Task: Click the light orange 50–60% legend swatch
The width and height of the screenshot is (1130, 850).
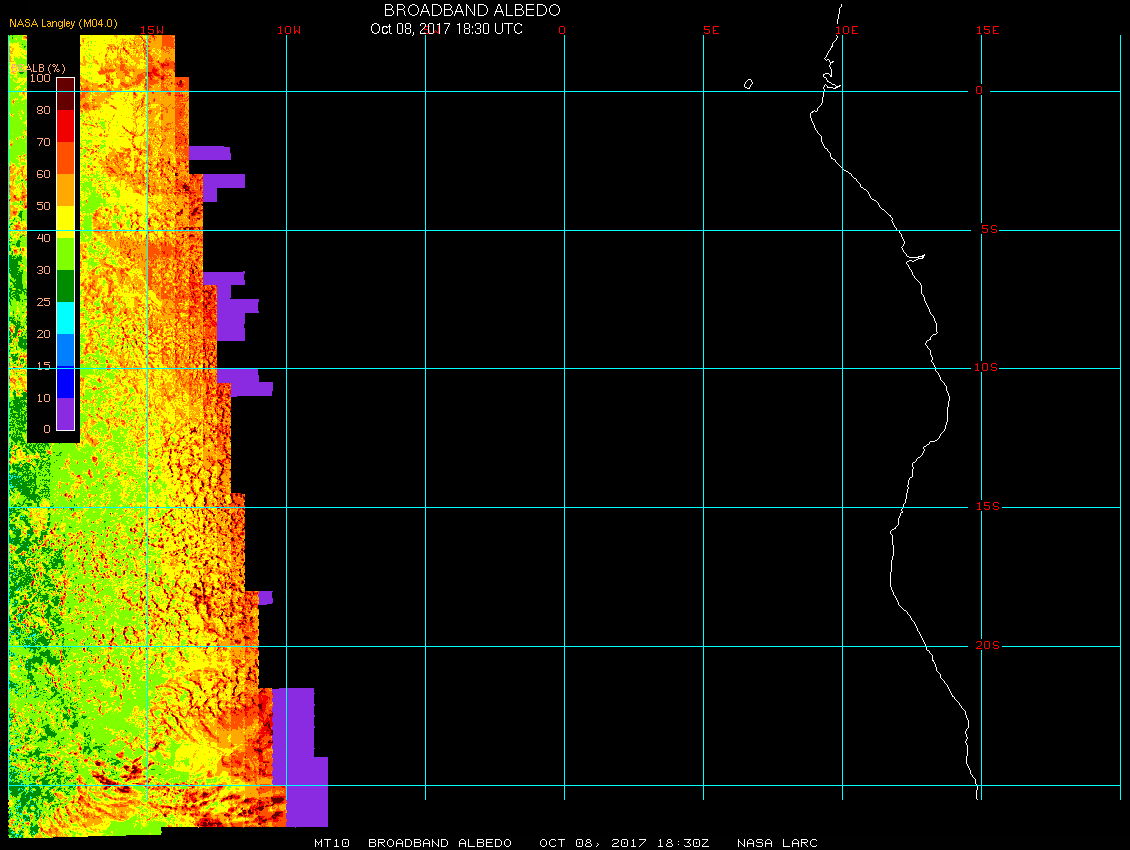Action: pyautogui.click(x=65, y=189)
